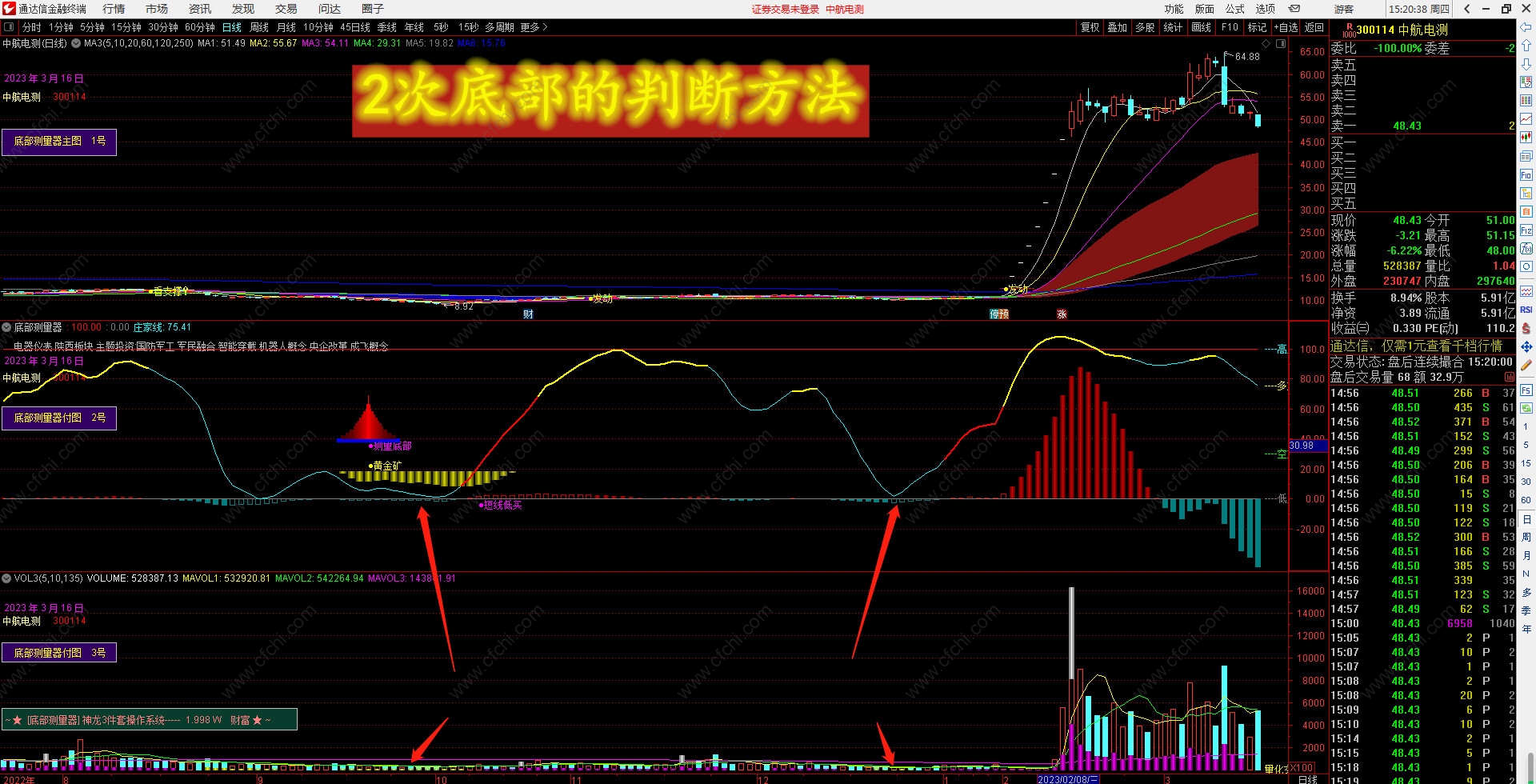Toggle the left panel icon beside 分时

click(x=9, y=27)
